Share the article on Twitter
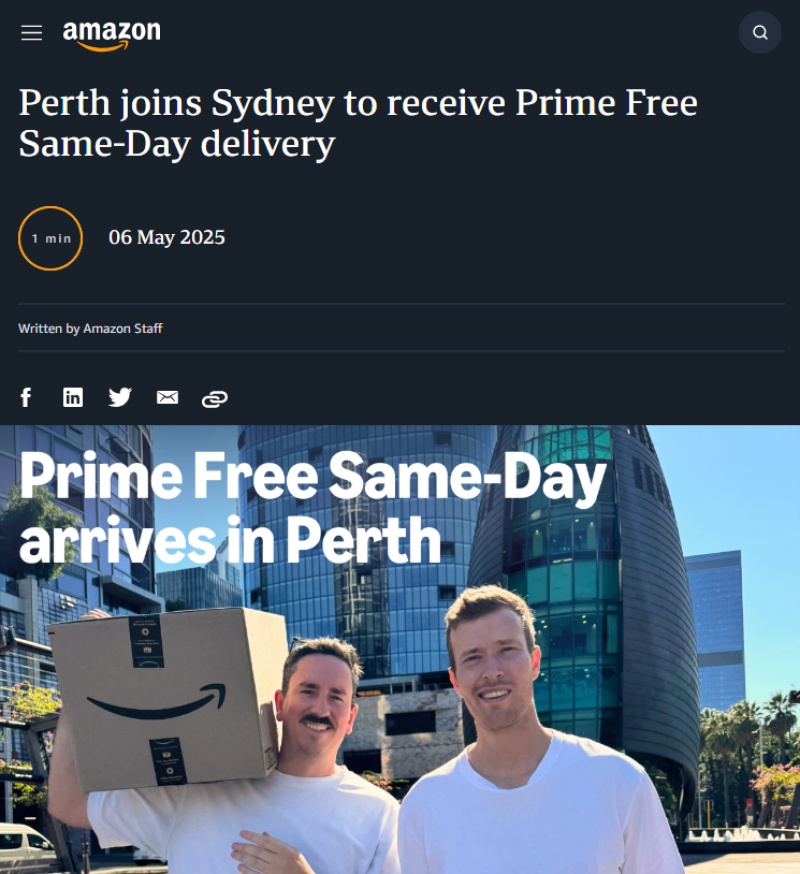Screen dimensions: 800x874 (x=120, y=397)
